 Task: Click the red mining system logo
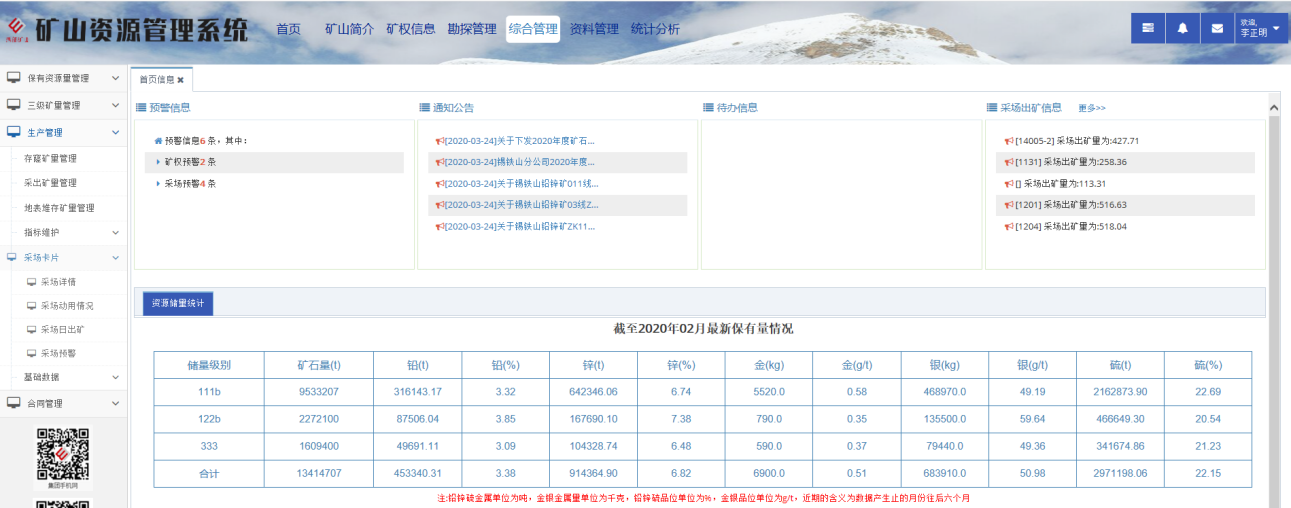click(14, 30)
